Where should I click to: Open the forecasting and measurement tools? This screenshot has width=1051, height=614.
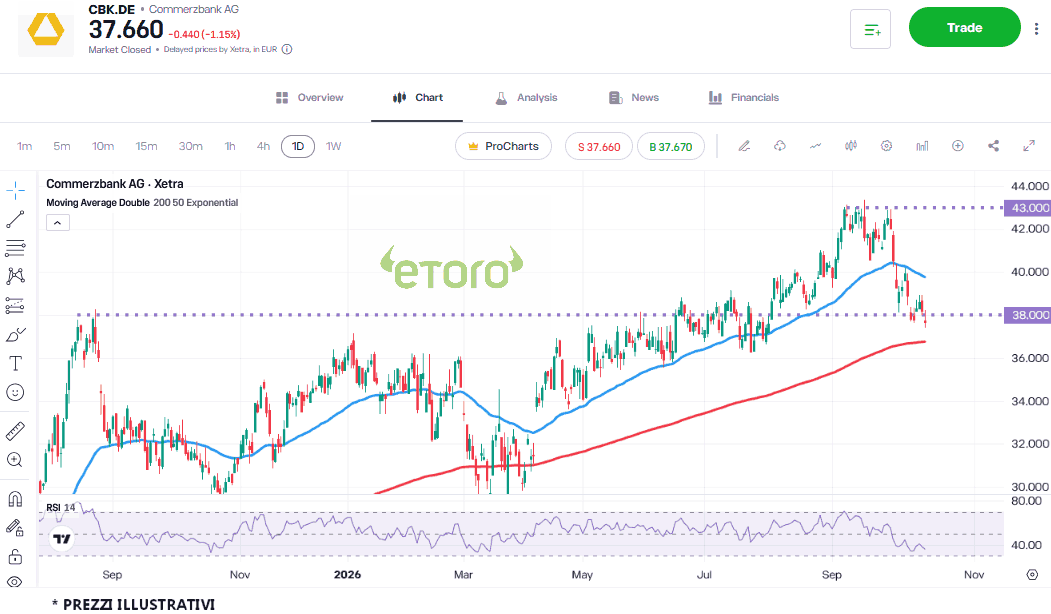tap(15, 305)
